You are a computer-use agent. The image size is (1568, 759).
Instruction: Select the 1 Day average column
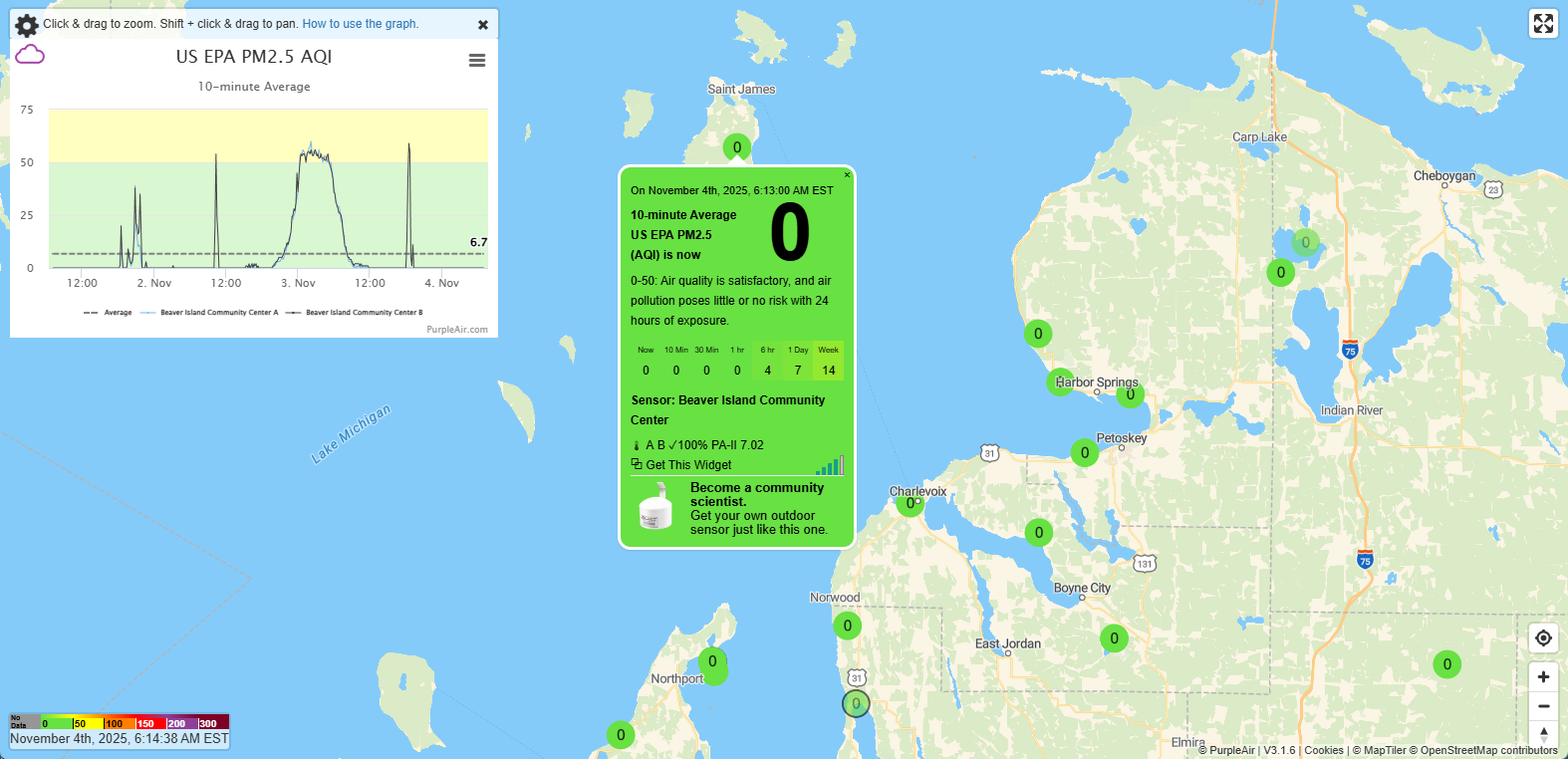pos(798,362)
